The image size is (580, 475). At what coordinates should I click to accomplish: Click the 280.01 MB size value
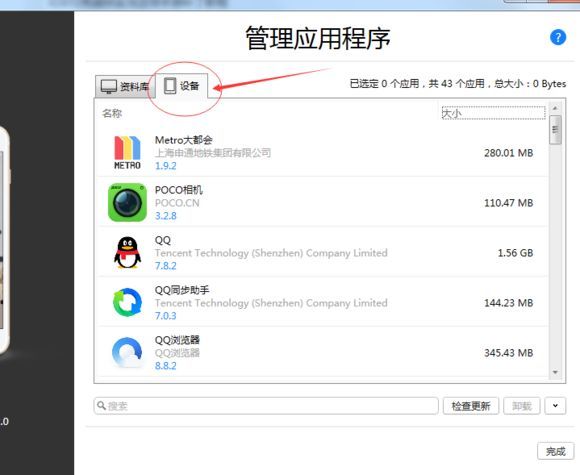tap(509, 153)
